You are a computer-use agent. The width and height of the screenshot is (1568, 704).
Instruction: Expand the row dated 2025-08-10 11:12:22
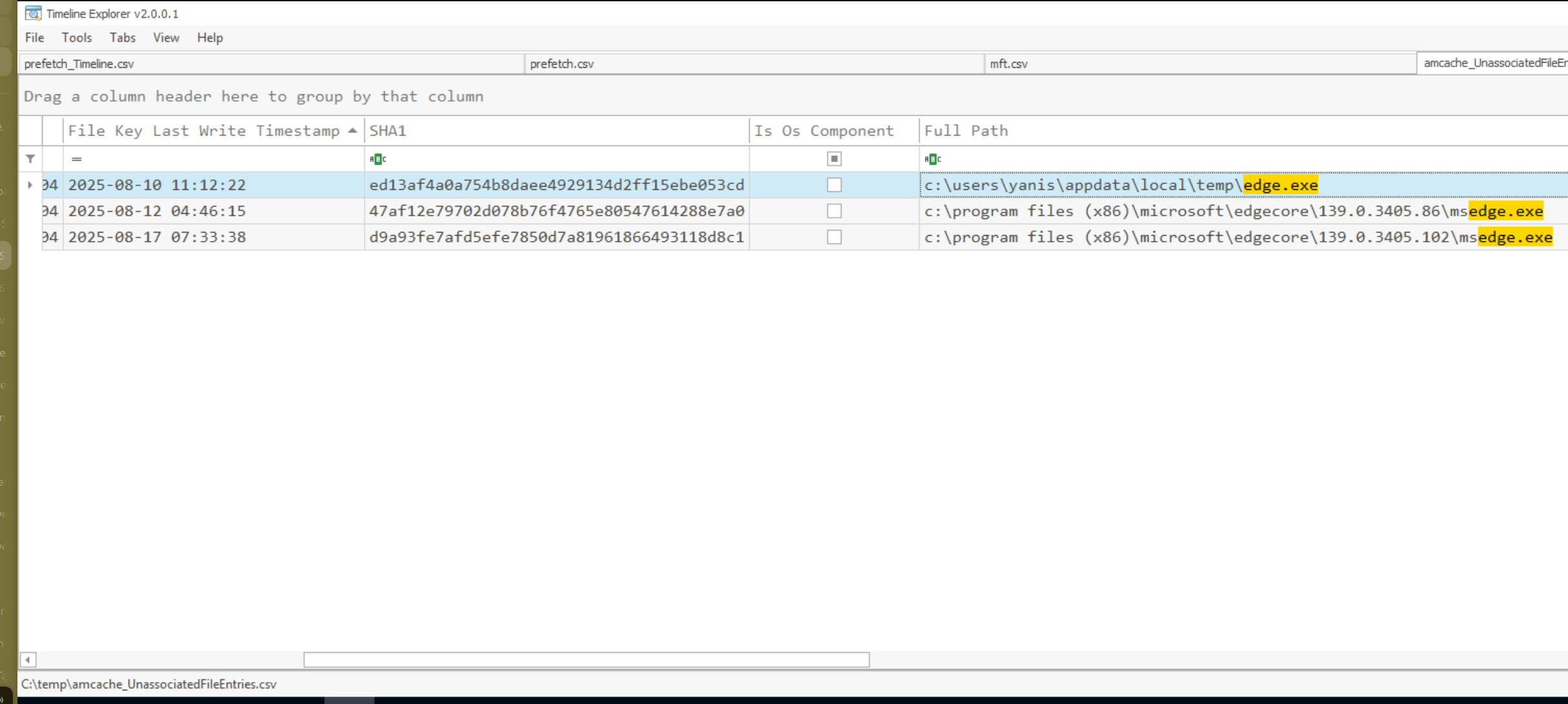point(30,185)
